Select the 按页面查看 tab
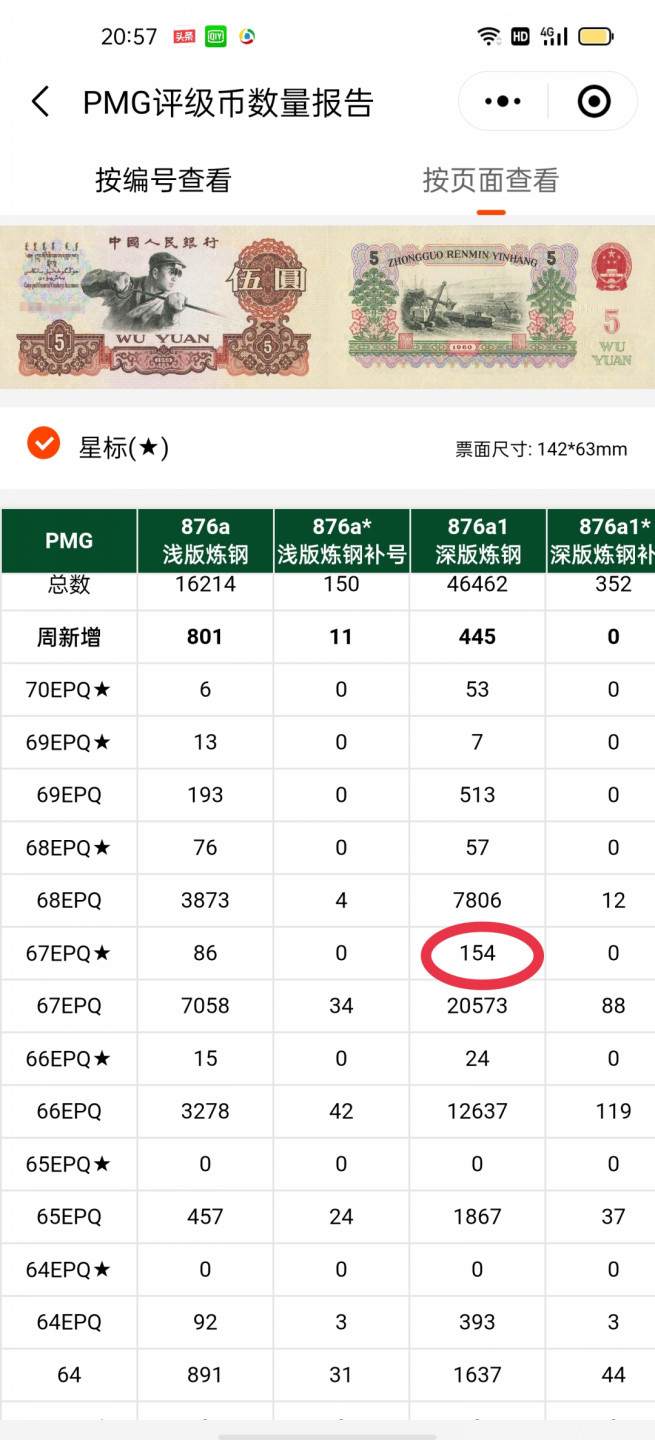Viewport: 655px width, 1440px height. (490, 180)
